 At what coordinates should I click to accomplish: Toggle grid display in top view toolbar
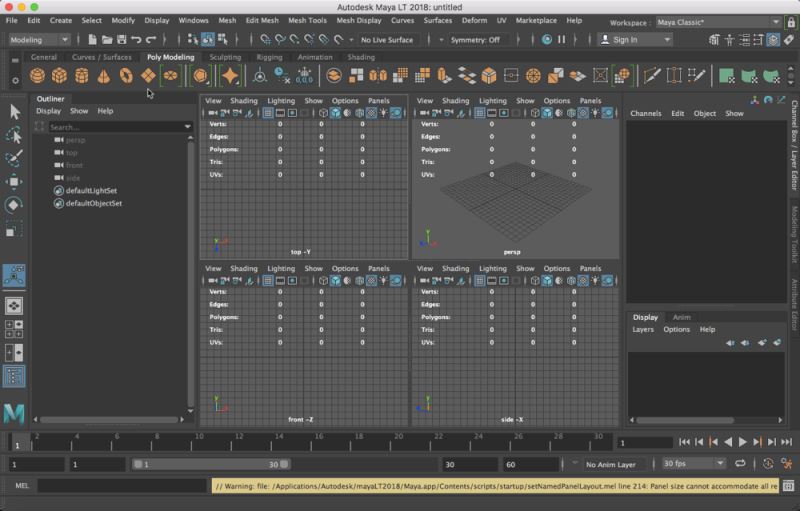pyautogui.click(x=268, y=113)
